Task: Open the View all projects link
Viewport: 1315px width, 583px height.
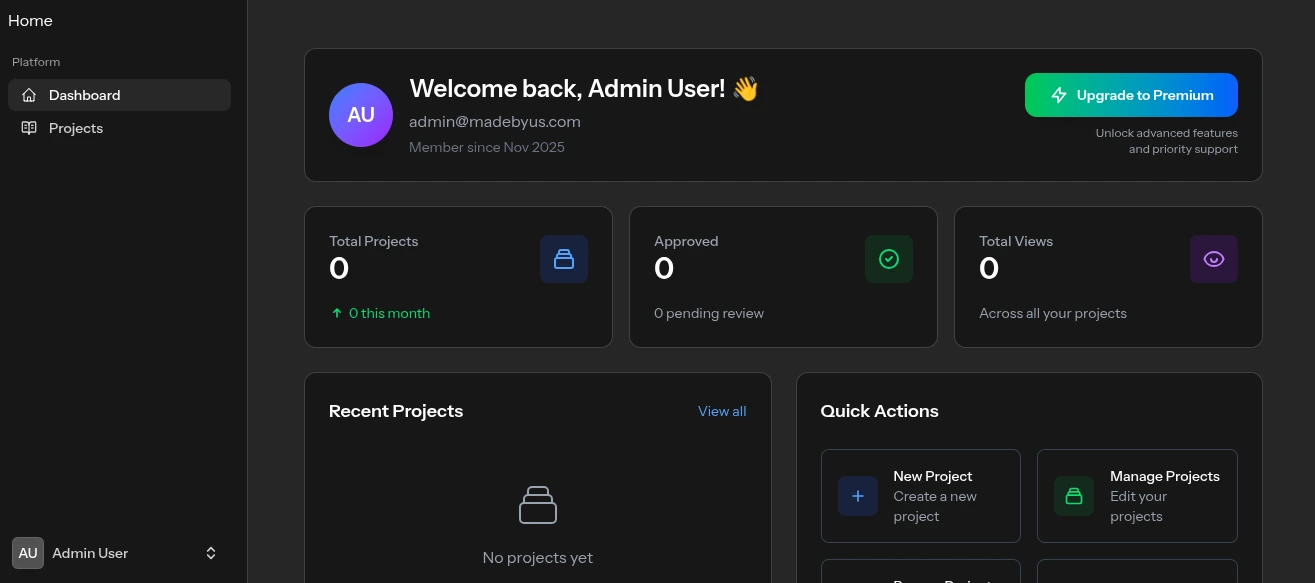Action: click(x=722, y=411)
